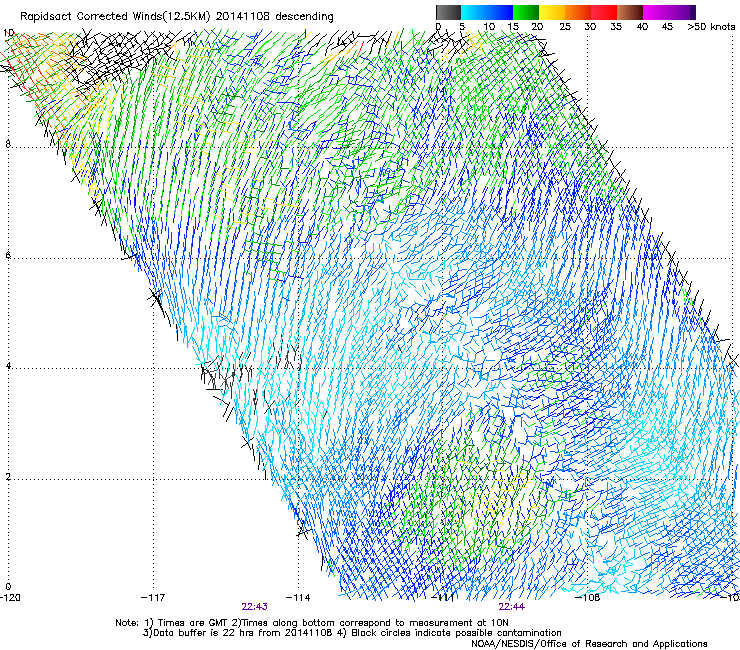Click the yellow 20-25 knots legend segment
This screenshot has height=650, width=740.
(x=552, y=12)
